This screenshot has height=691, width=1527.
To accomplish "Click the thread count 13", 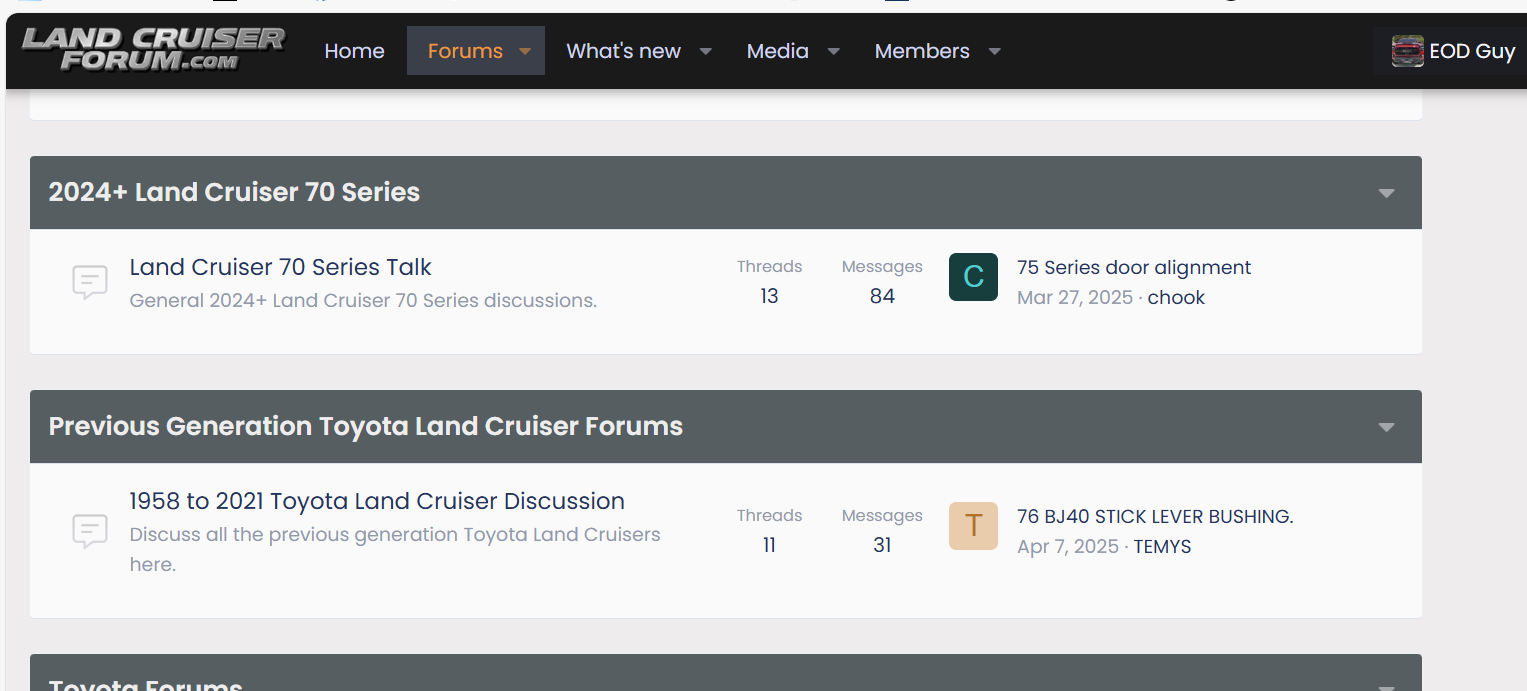I will tap(769, 296).
